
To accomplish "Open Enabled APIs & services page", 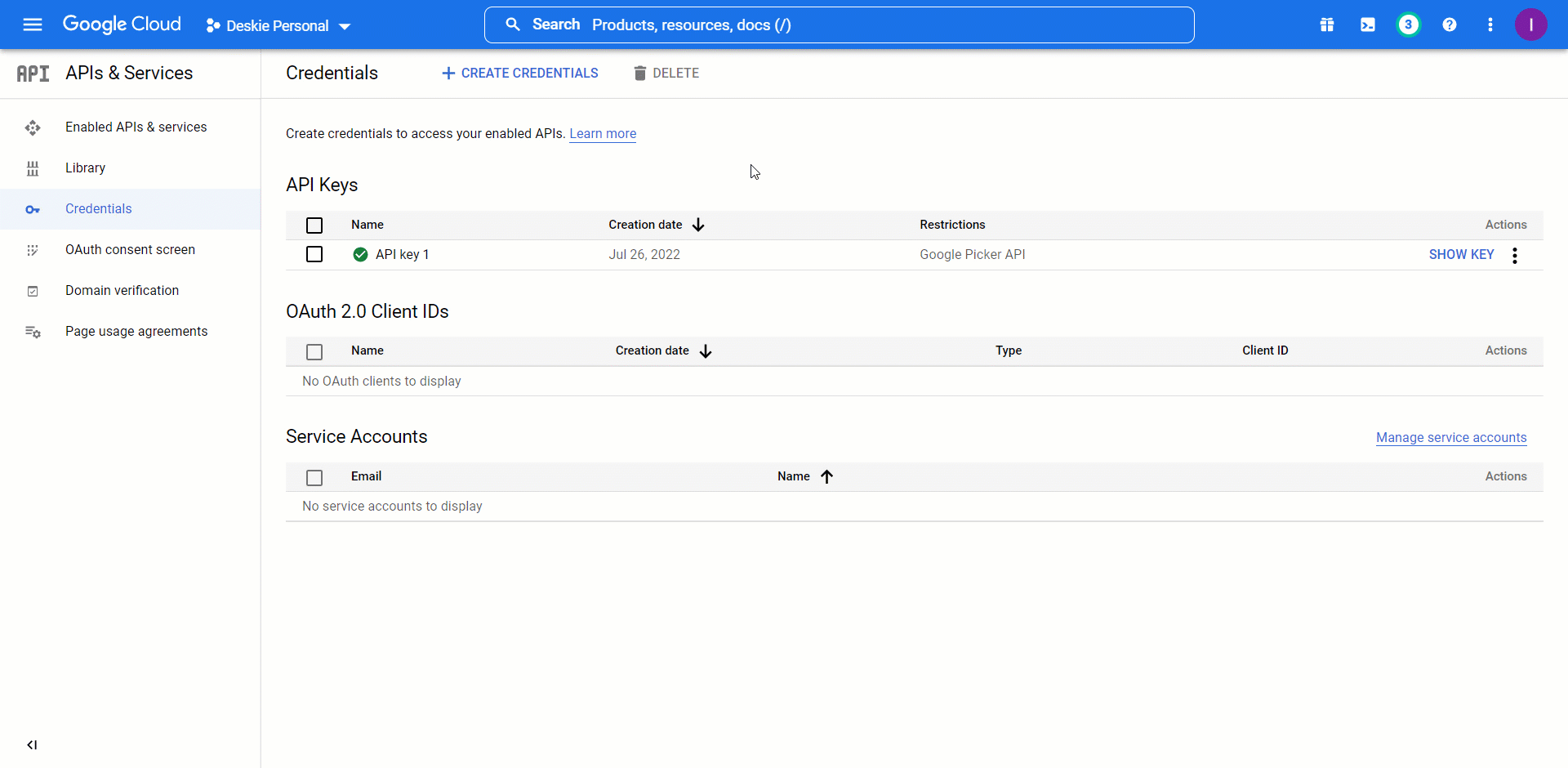I will click(136, 127).
